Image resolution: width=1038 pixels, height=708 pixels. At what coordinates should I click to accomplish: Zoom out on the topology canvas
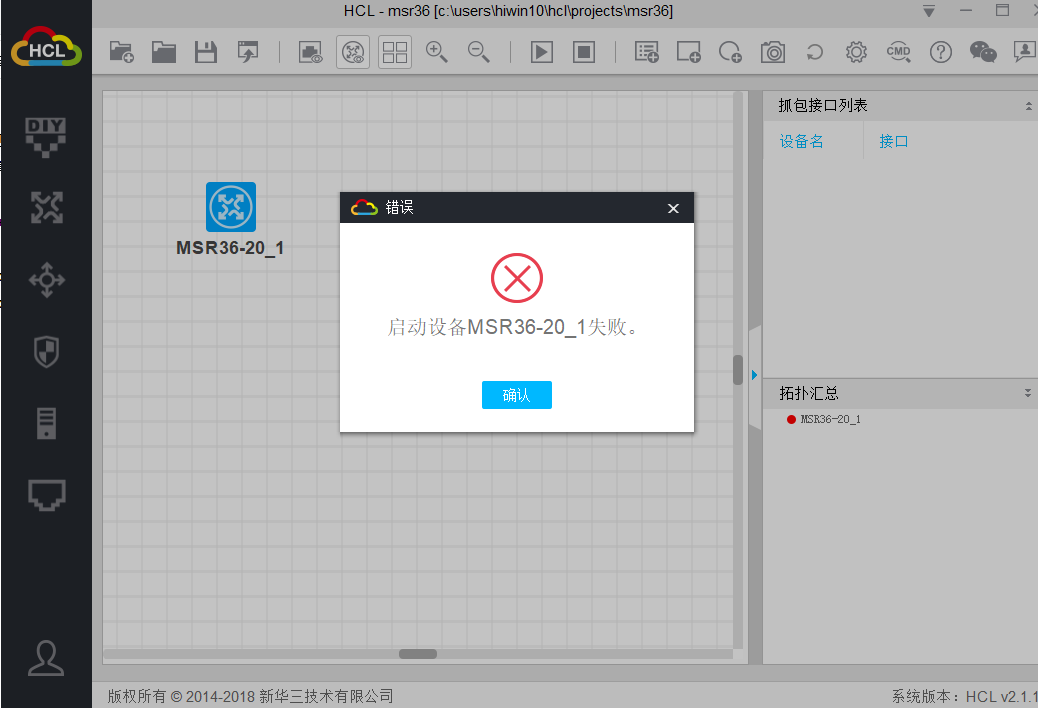(x=479, y=52)
